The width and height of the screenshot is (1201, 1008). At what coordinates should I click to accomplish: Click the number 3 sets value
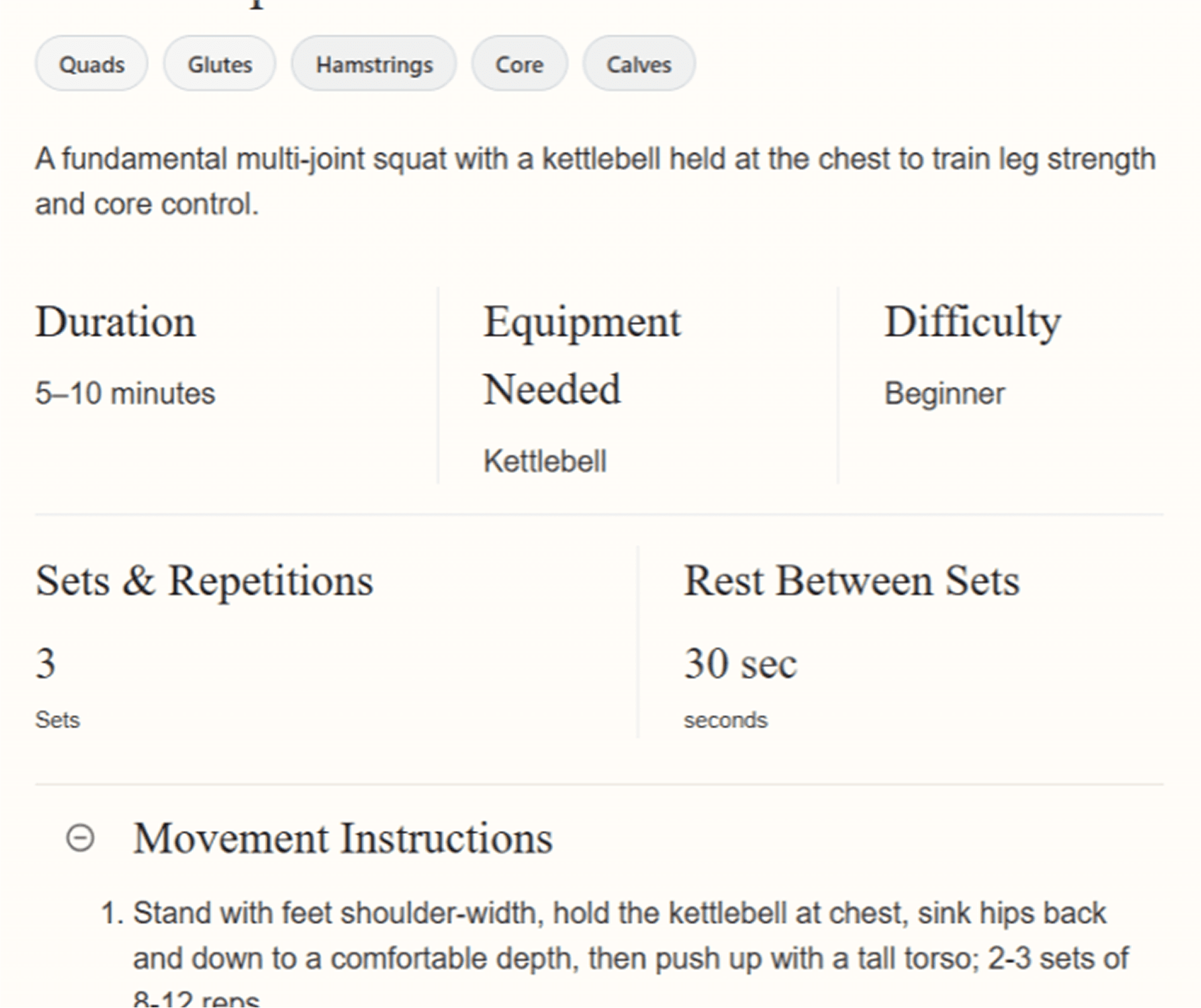tap(46, 663)
